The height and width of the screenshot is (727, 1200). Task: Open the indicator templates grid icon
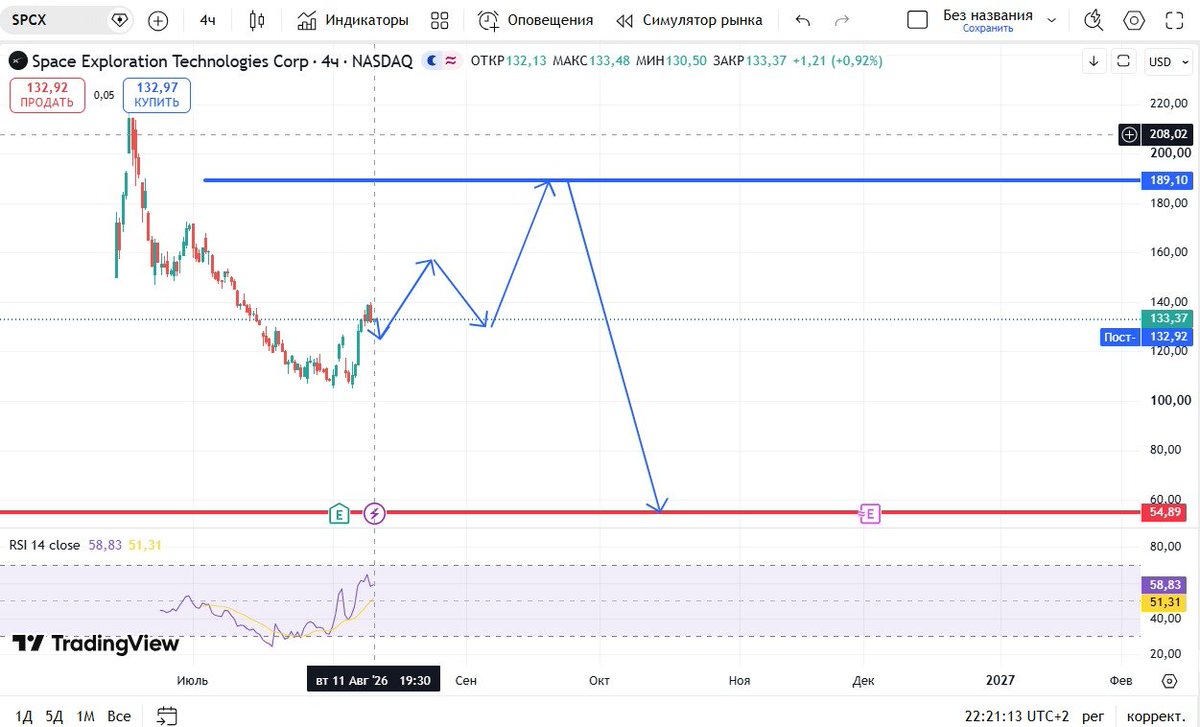(x=439, y=20)
